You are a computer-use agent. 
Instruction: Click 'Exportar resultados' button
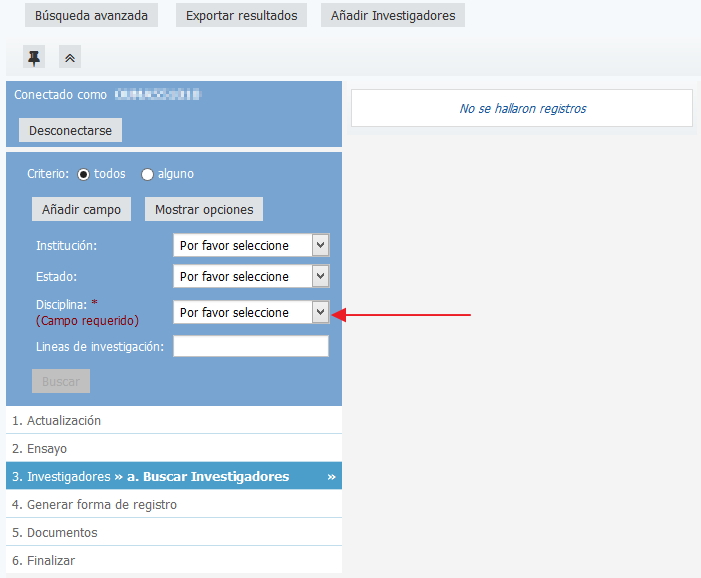(x=241, y=15)
